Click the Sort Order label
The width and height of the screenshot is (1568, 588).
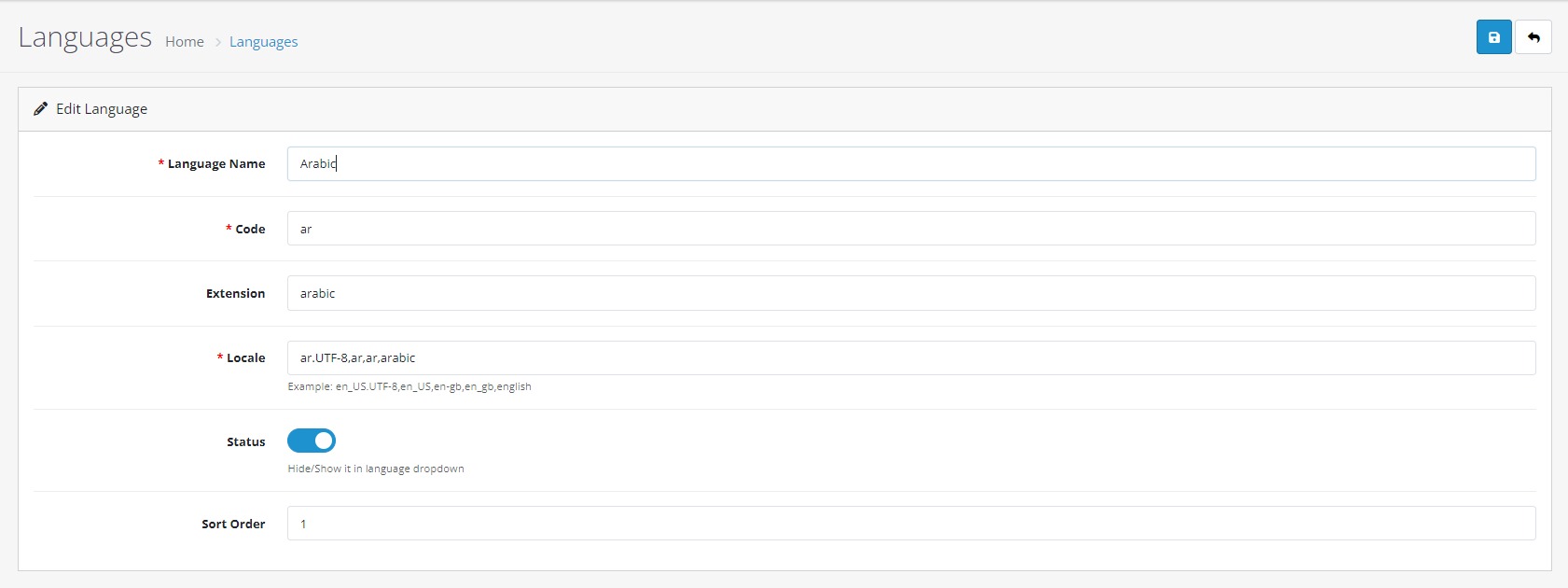point(233,525)
